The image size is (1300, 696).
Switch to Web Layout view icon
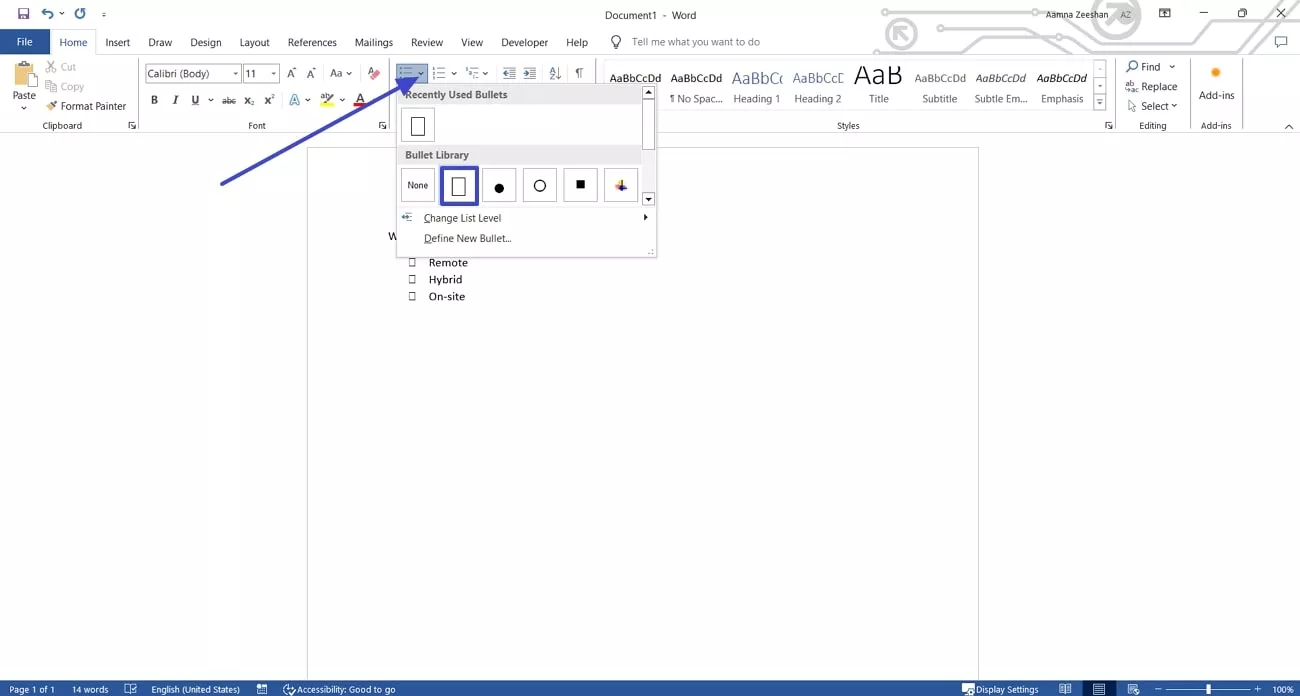(x=1133, y=689)
